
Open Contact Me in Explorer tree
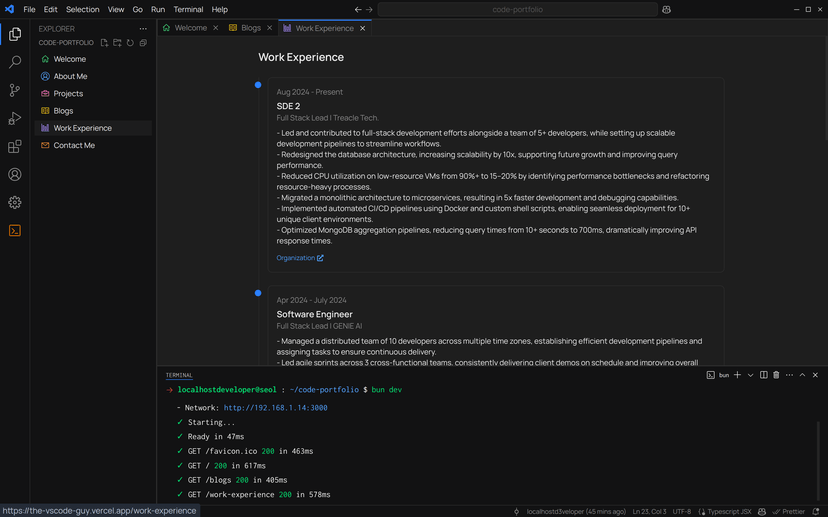coord(93,145)
